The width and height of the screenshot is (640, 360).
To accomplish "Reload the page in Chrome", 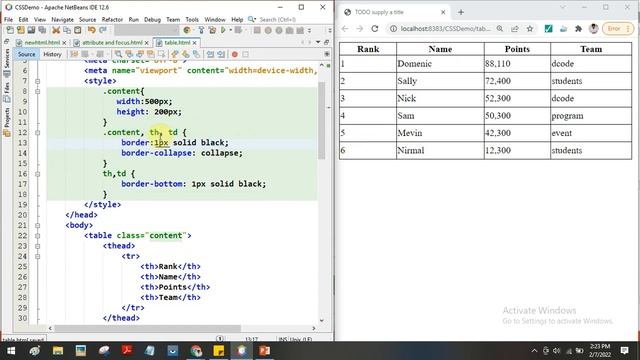I will coord(375,29).
